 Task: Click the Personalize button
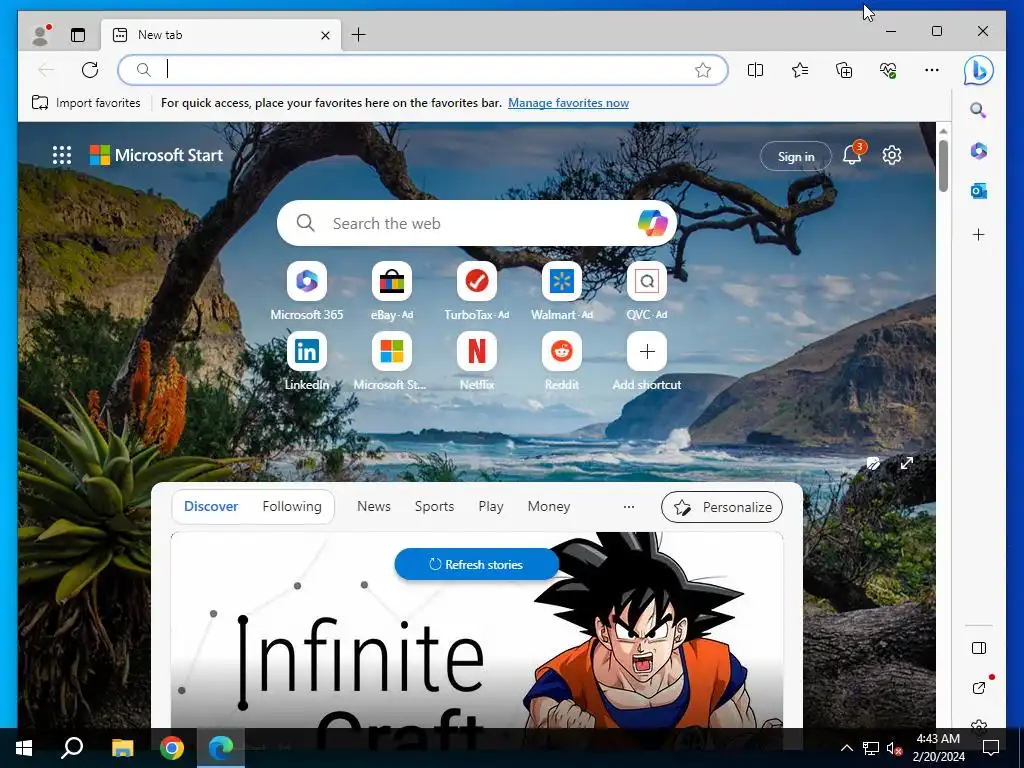coord(722,507)
